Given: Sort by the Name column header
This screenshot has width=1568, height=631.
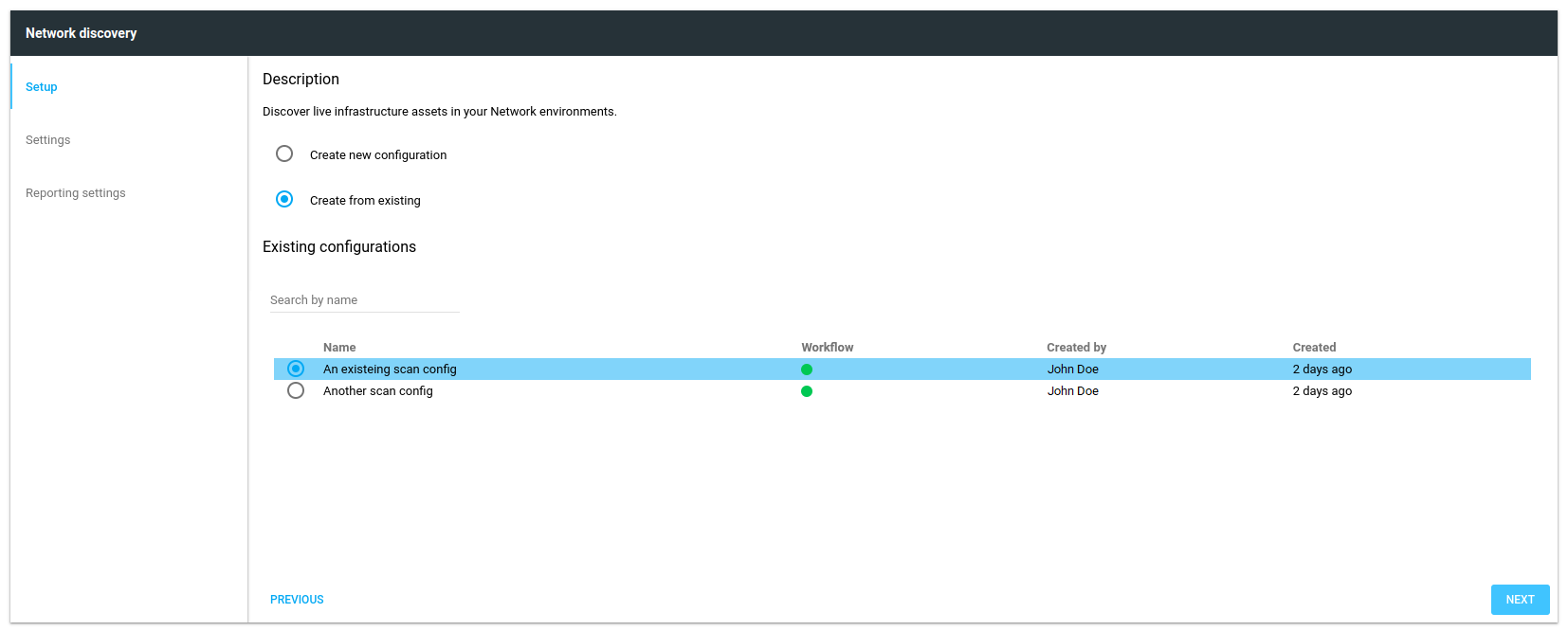Looking at the screenshot, I should click(x=339, y=347).
